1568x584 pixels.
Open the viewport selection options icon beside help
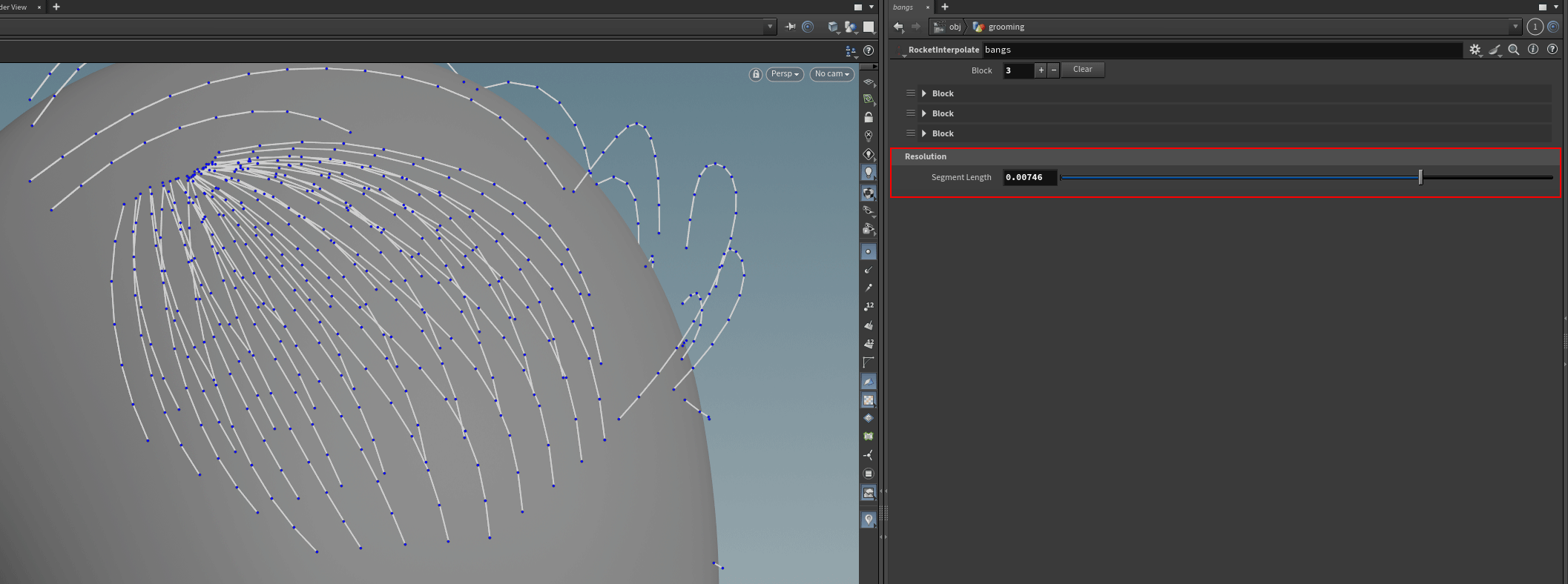click(x=851, y=51)
